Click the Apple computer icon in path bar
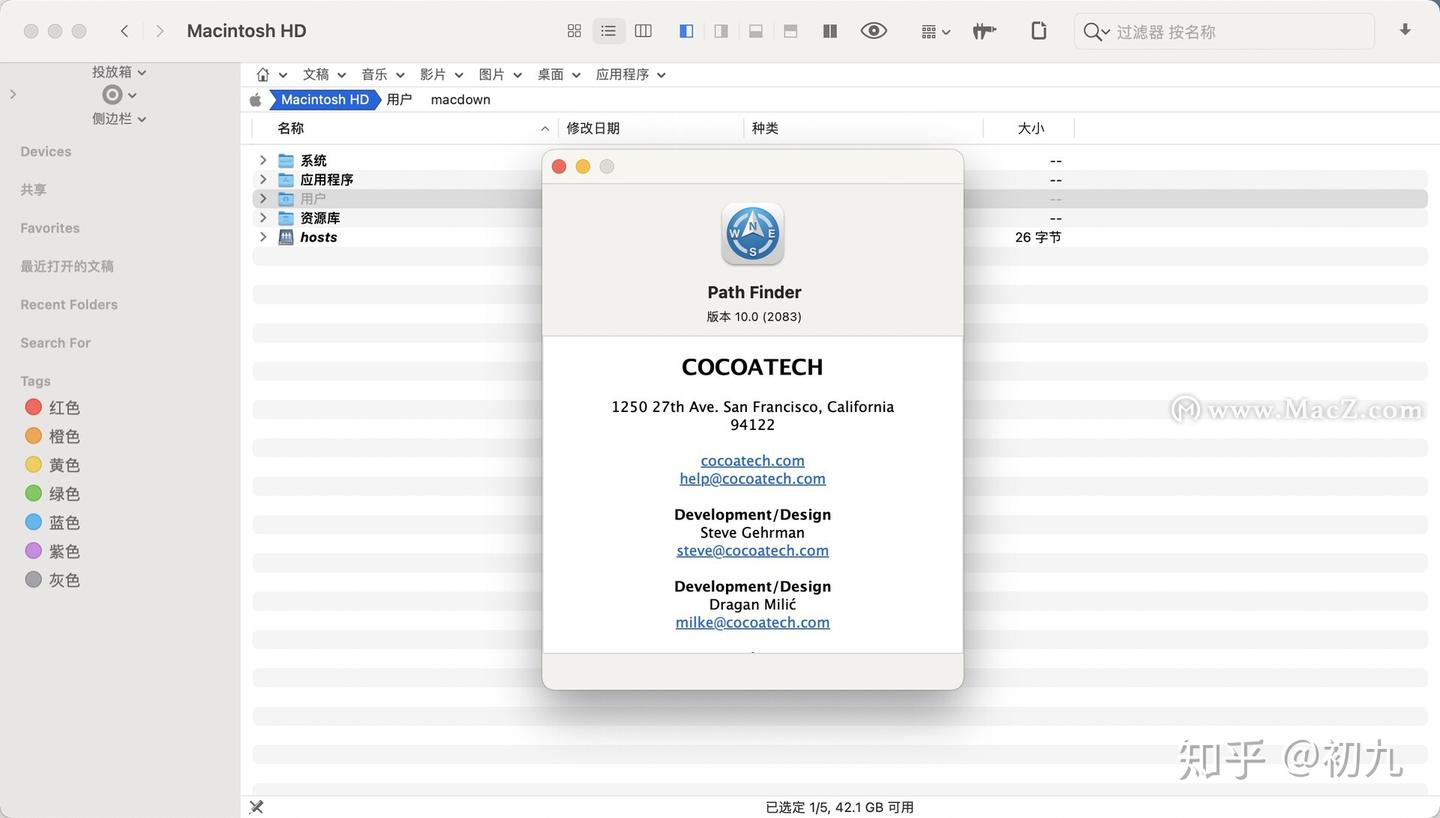The image size is (1440, 818). click(256, 100)
